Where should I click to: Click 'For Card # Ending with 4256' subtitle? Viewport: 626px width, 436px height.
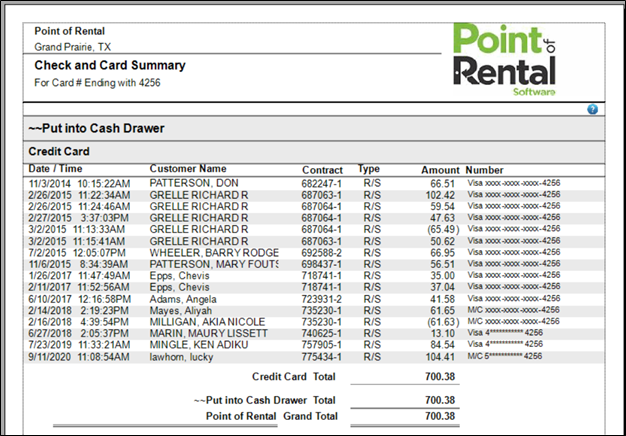pos(97,83)
